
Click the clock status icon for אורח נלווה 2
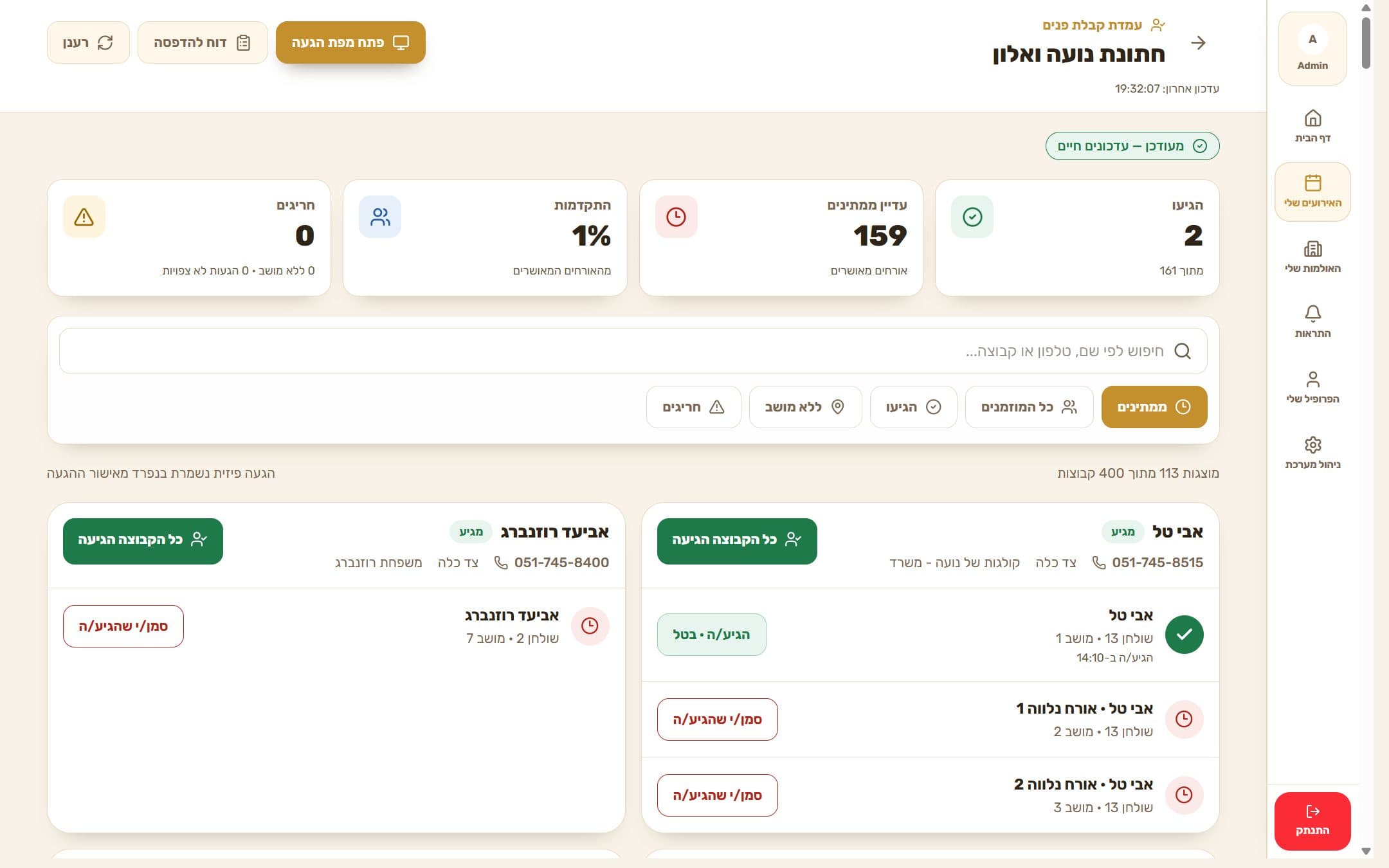point(1184,795)
